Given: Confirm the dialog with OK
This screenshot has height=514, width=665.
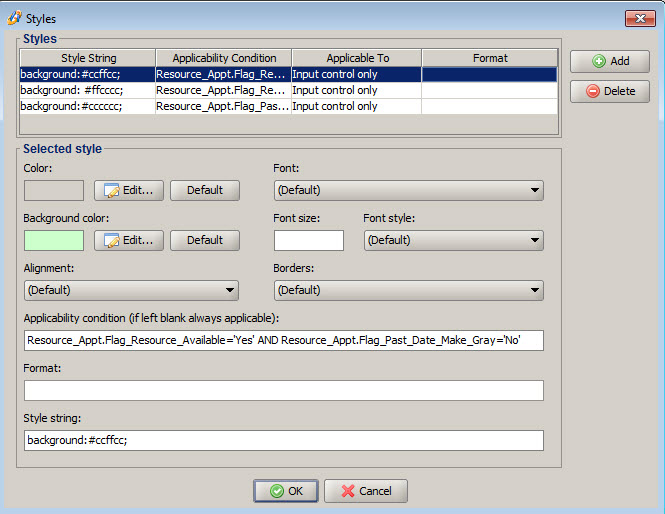Looking at the screenshot, I should click(x=286, y=491).
